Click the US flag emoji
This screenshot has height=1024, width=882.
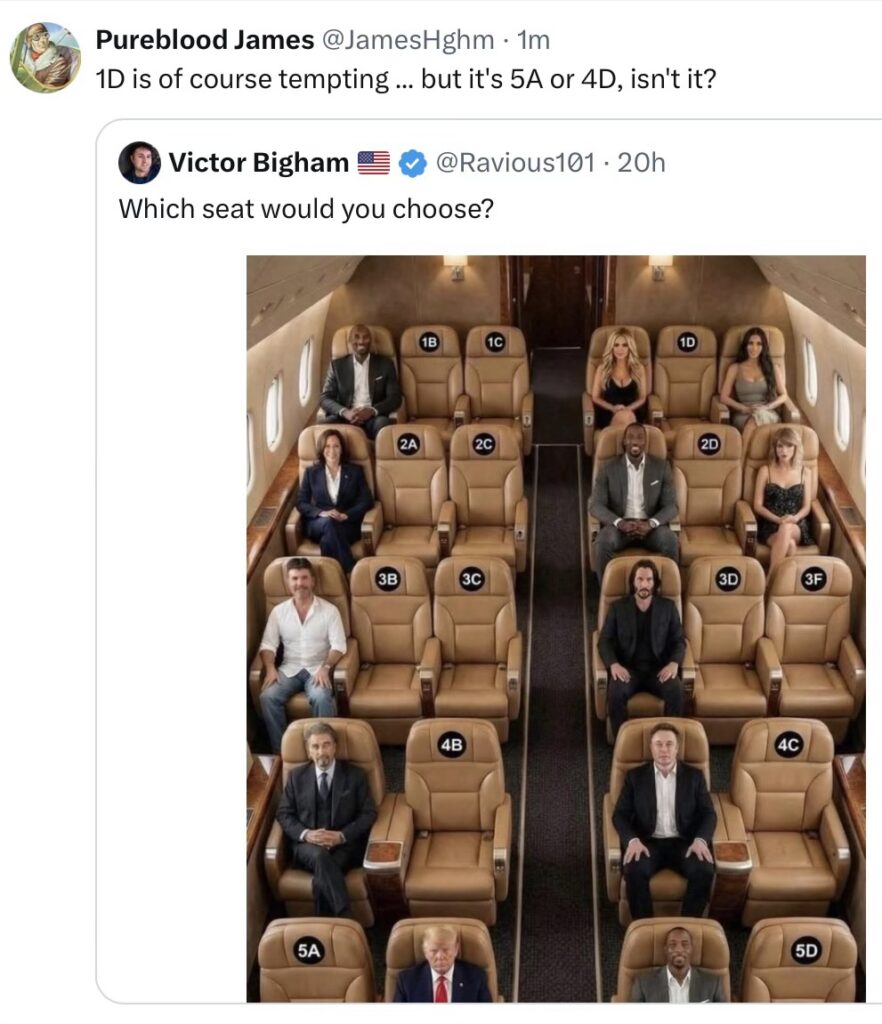point(374,162)
